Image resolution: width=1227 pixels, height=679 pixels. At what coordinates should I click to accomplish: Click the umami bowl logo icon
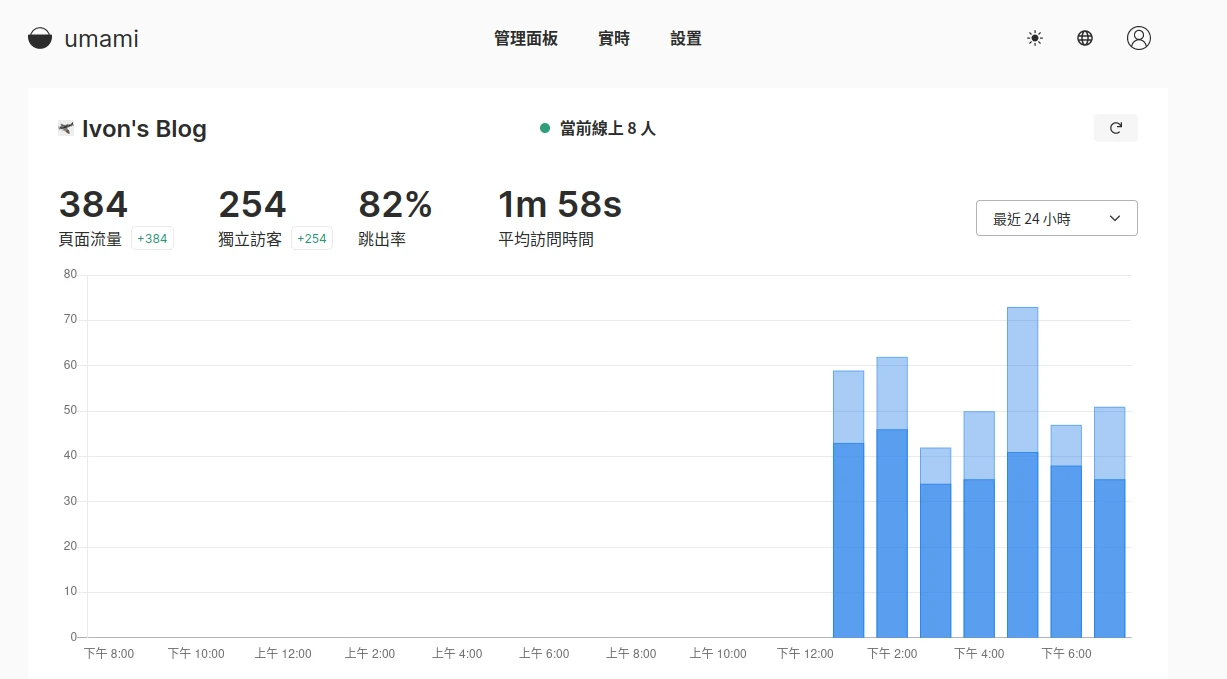[x=40, y=39]
